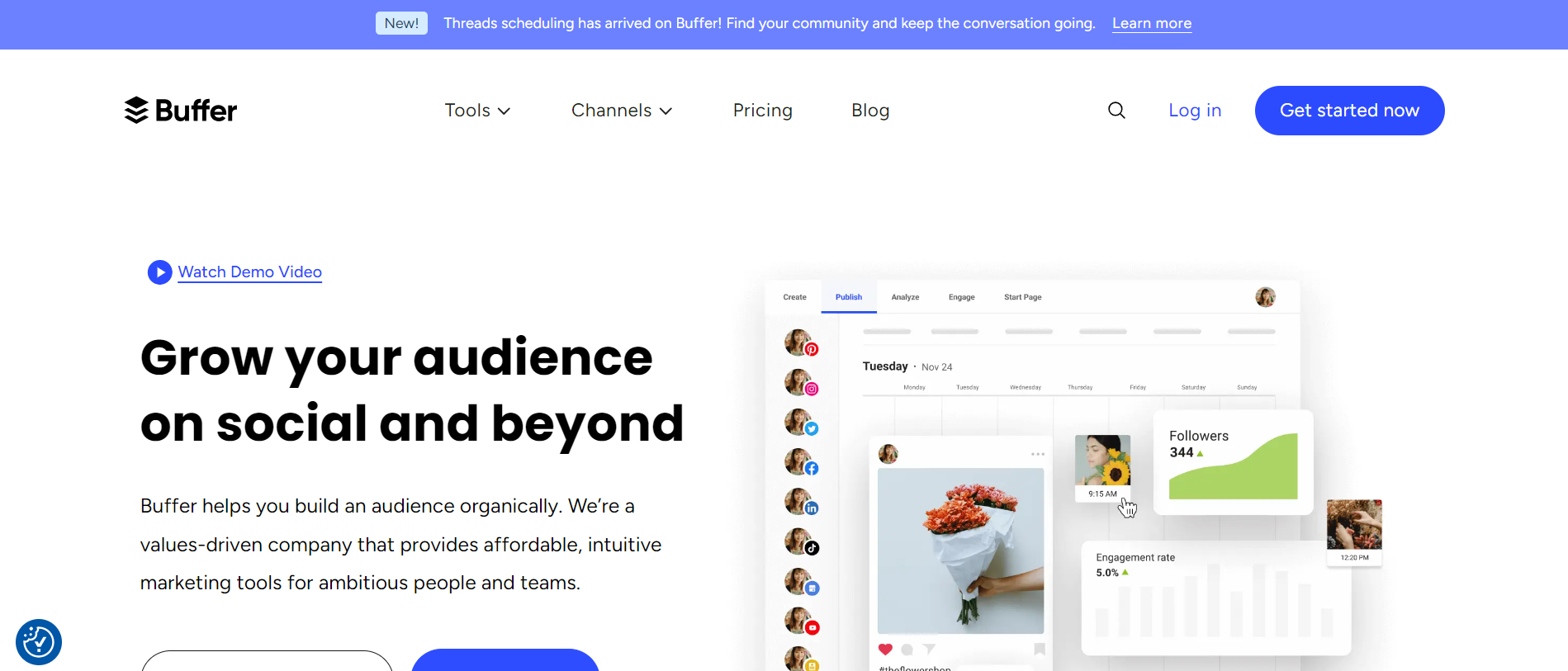Open the search magnifier icon
This screenshot has width=1568, height=671.
tap(1116, 111)
